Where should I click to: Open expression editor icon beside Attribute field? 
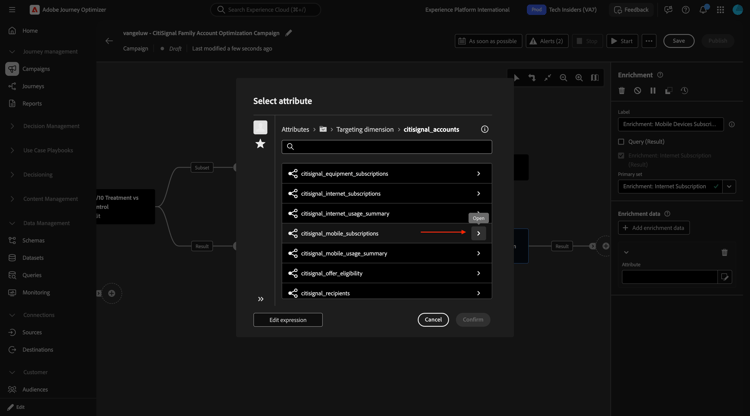(725, 277)
